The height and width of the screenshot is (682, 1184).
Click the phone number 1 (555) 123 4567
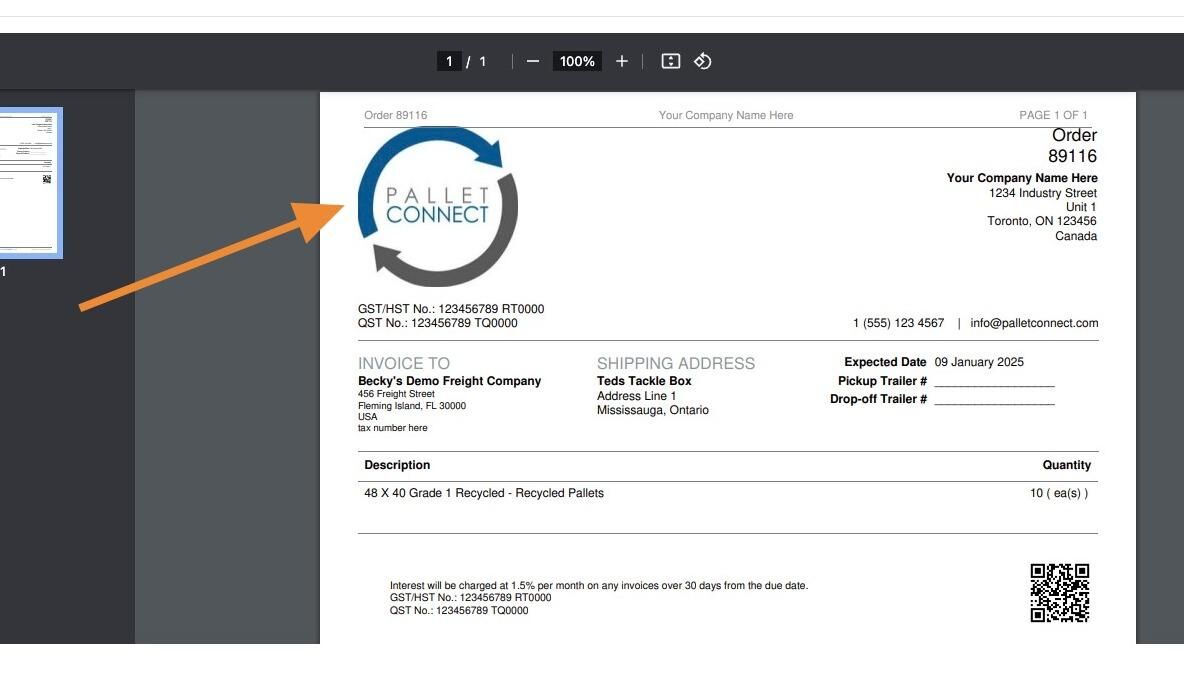[898, 323]
